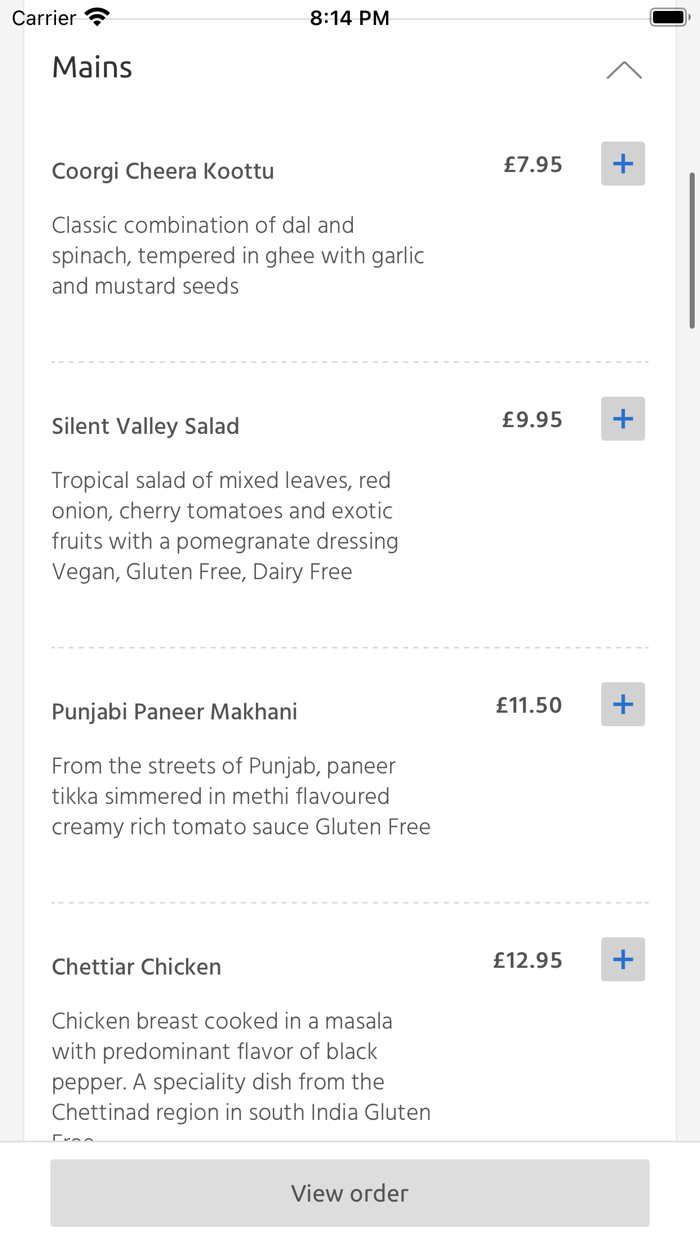Click the £11.50 price label
This screenshot has height=1244, width=700.
[x=529, y=705]
